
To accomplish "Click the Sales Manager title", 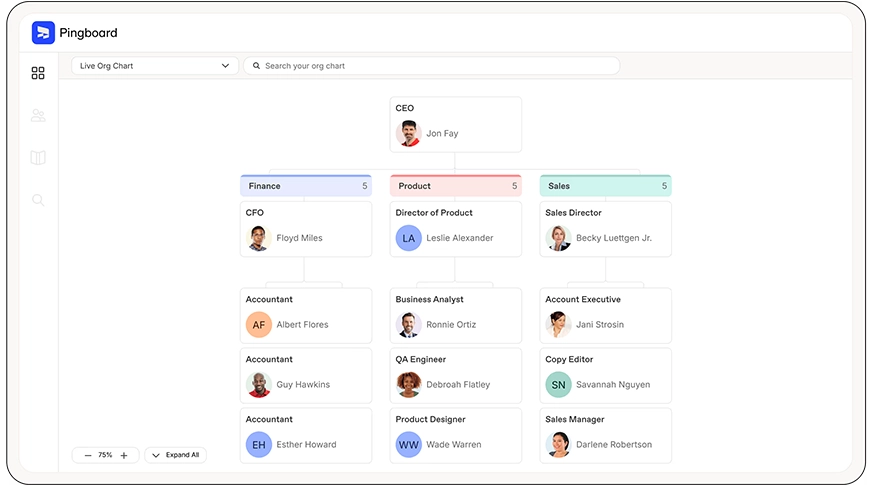I will coord(575,419).
